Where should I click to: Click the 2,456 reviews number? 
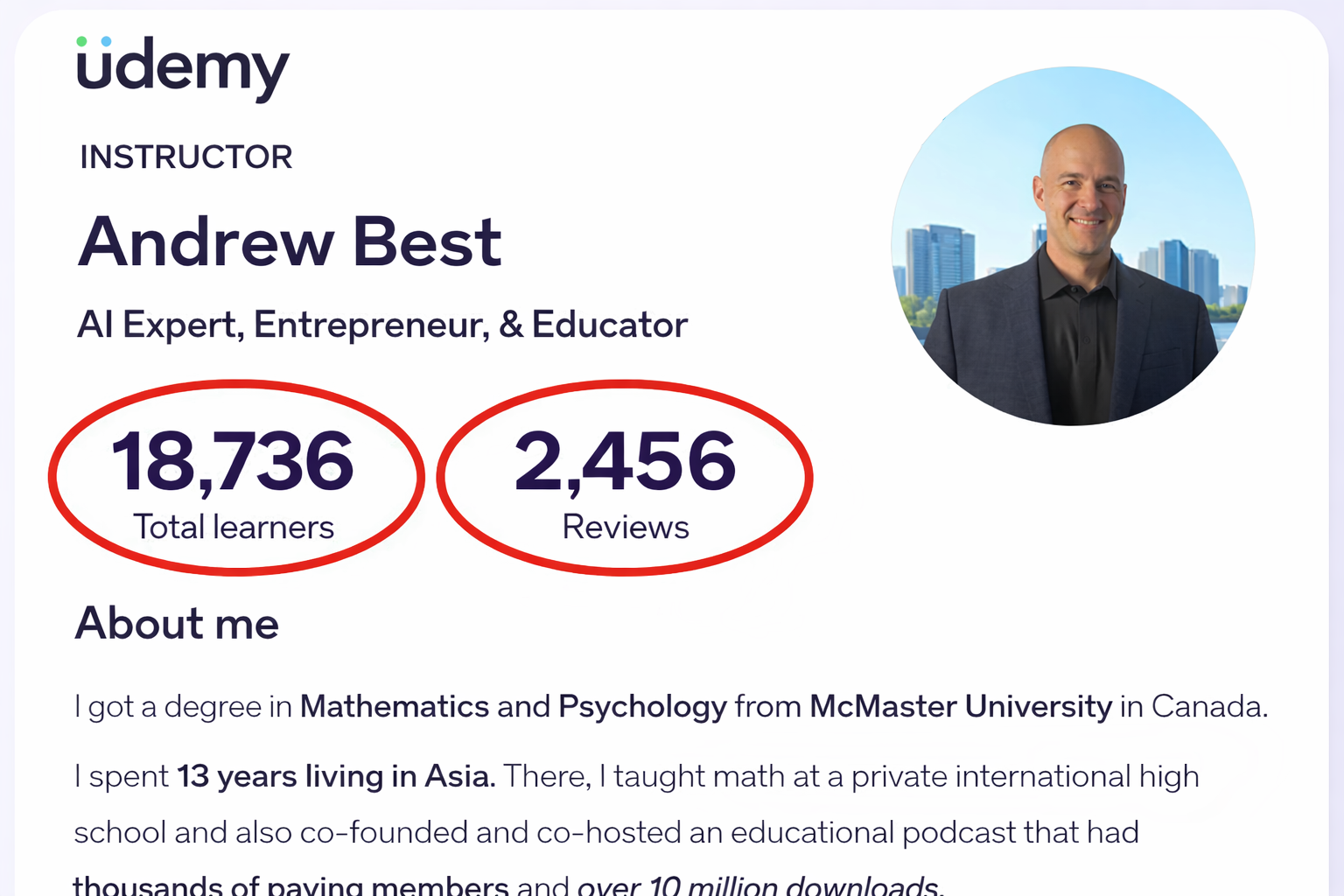click(625, 460)
